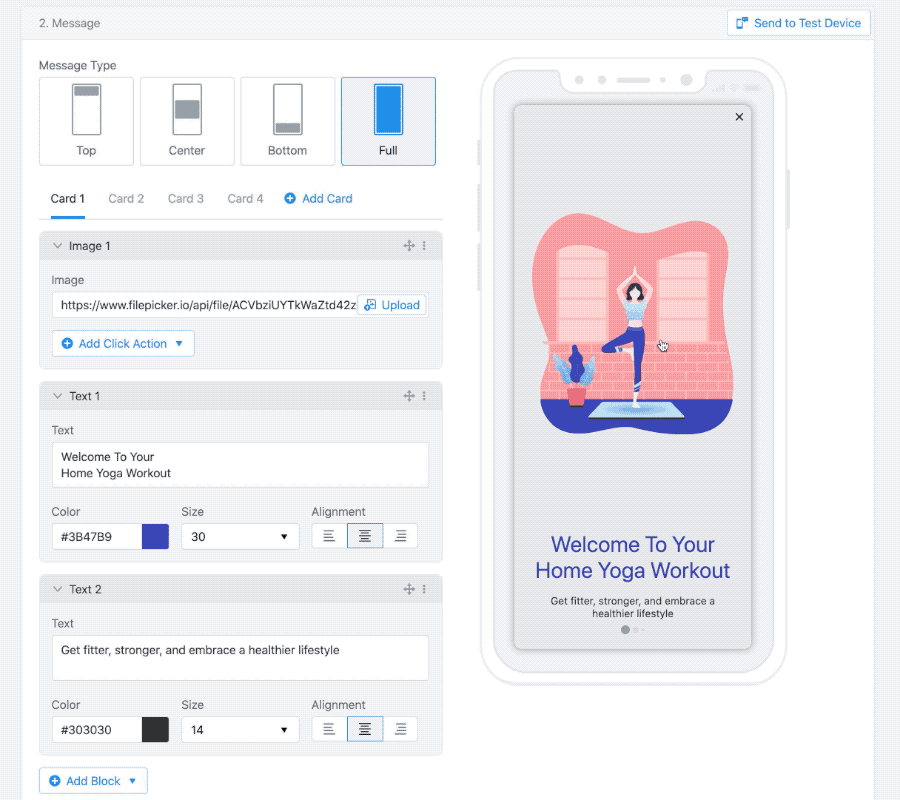Image resolution: width=900 pixels, height=800 pixels.
Task: Select the Center message type
Action: coord(187,121)
